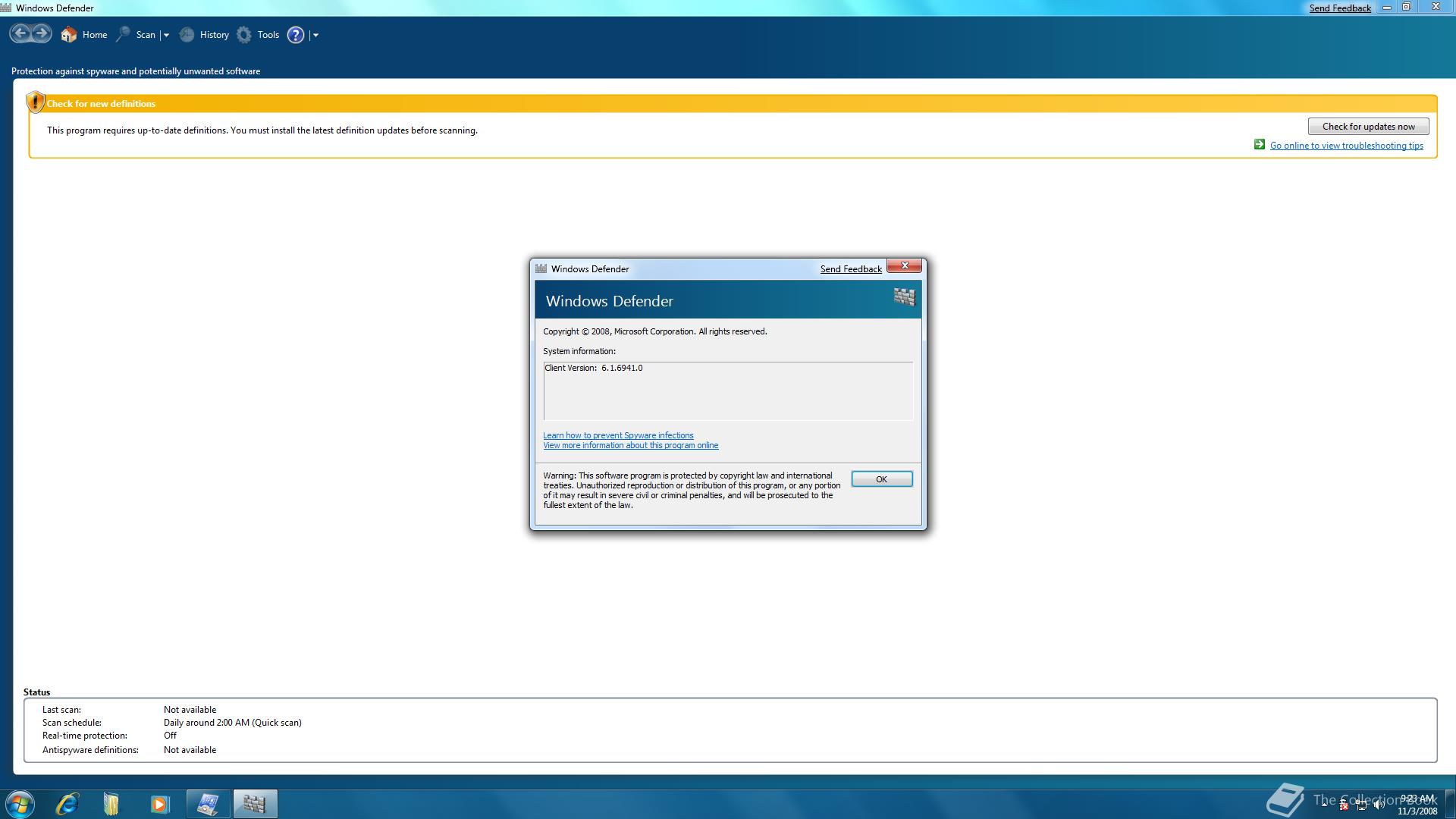
Task: Click Action Center flag tray icon
Action: (1344, 805)
